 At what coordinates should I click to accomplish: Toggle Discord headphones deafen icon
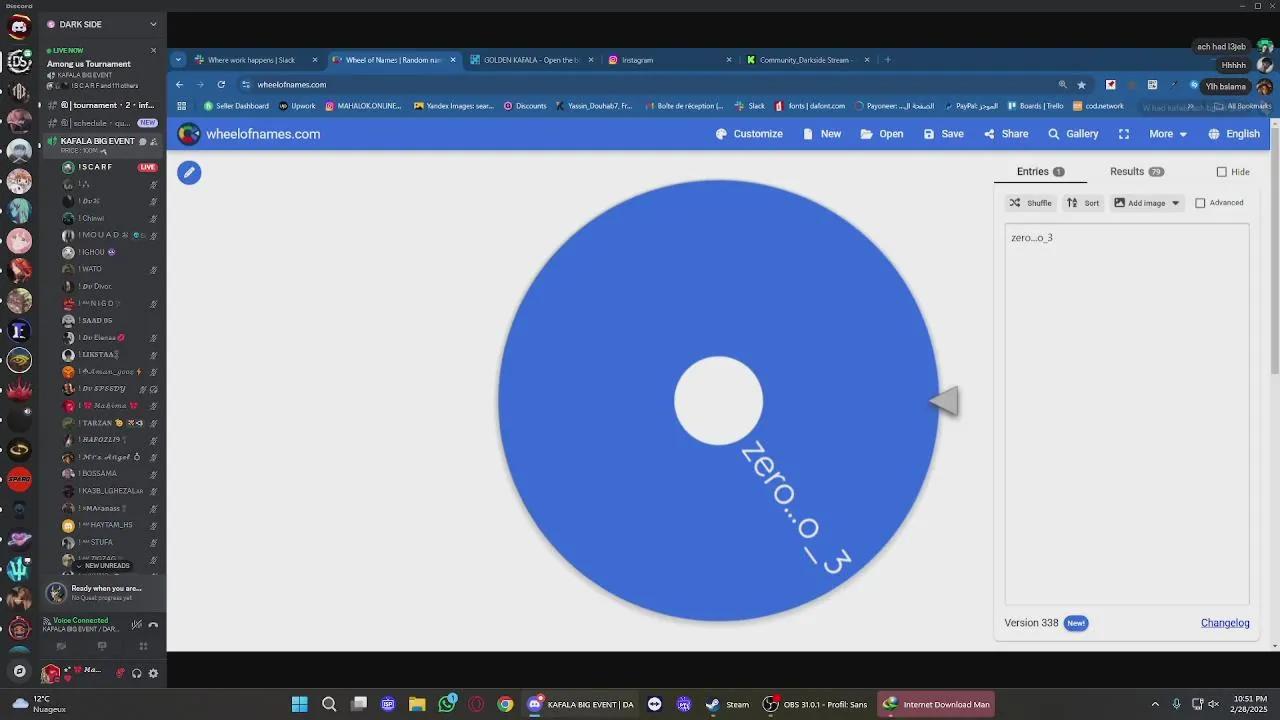click(x=137, y=673)
